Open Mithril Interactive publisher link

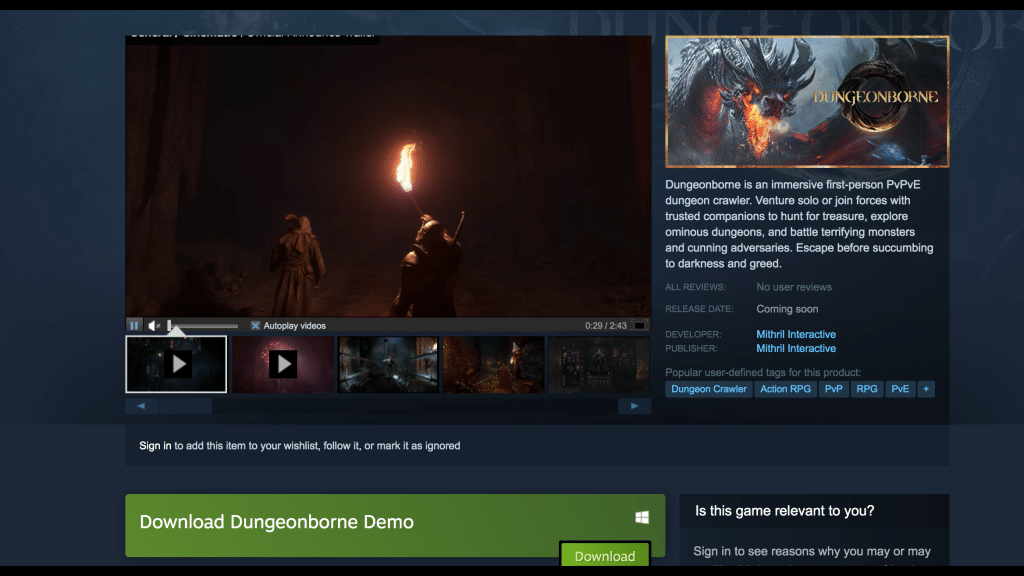pos(796,348)
